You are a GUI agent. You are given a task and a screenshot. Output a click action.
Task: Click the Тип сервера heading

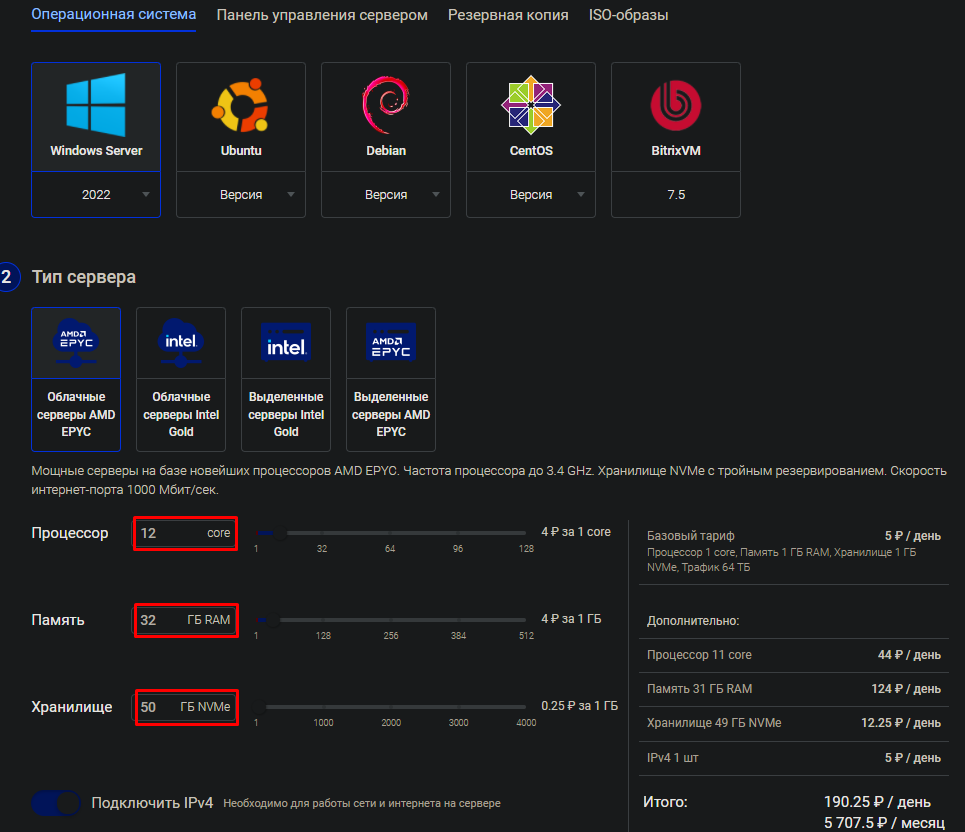coord(84,277)
